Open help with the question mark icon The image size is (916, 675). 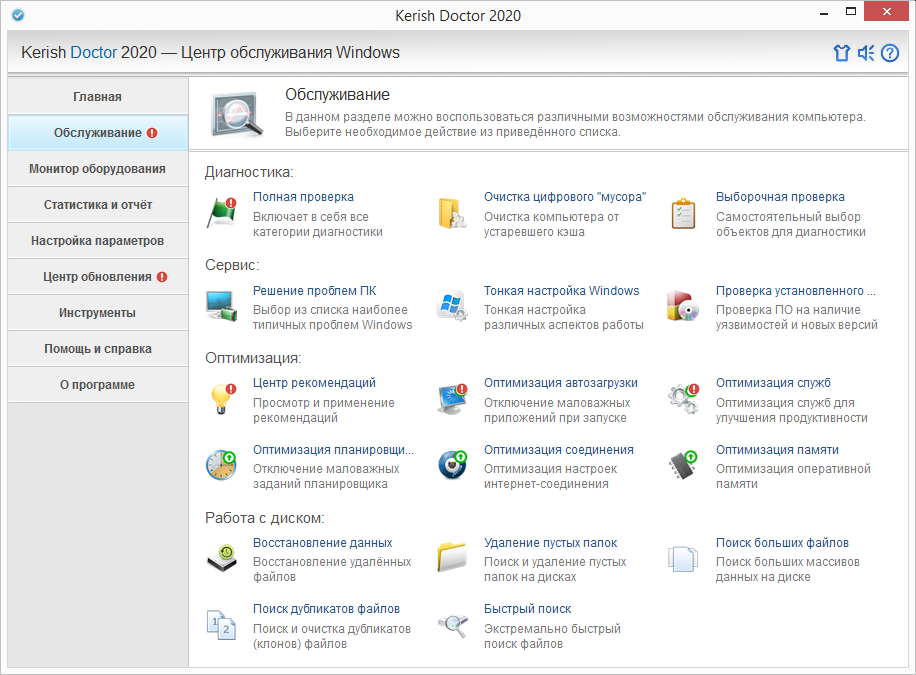[890, 53]
